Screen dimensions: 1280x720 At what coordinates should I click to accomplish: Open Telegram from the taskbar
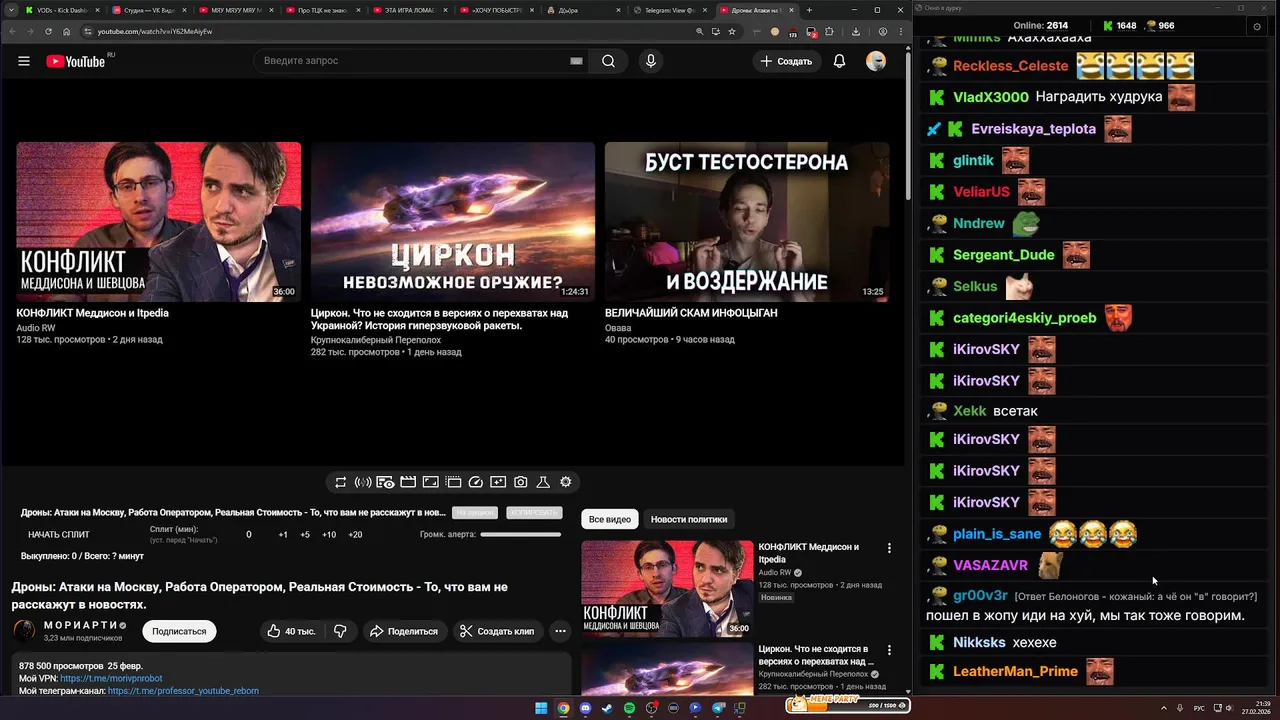click(717, 708)
